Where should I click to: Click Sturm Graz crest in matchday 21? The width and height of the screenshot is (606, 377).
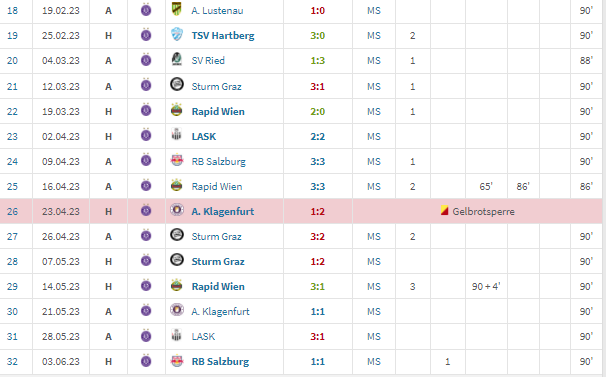point(177,84)
